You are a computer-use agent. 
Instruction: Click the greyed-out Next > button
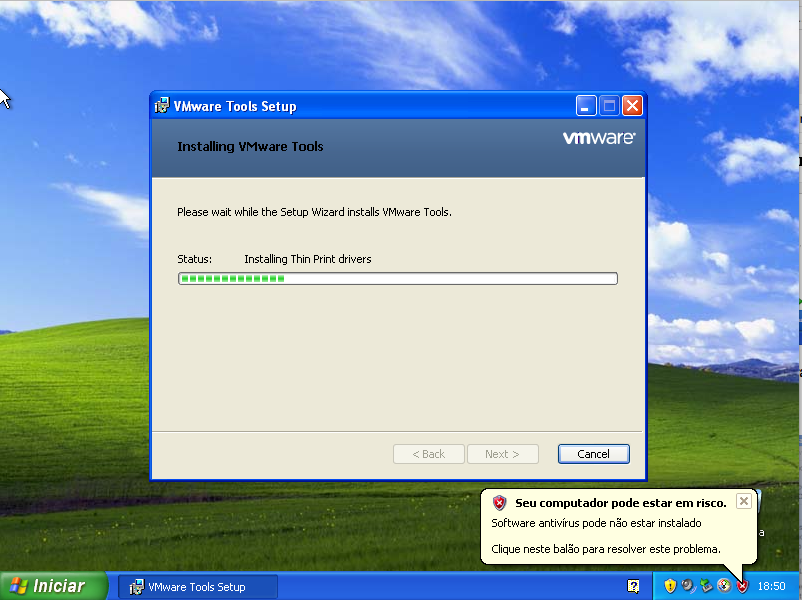(502, 454)
